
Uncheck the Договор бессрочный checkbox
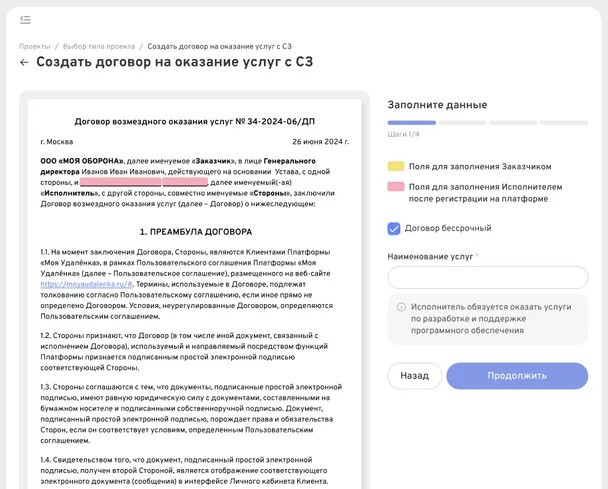tap(394, 228)
